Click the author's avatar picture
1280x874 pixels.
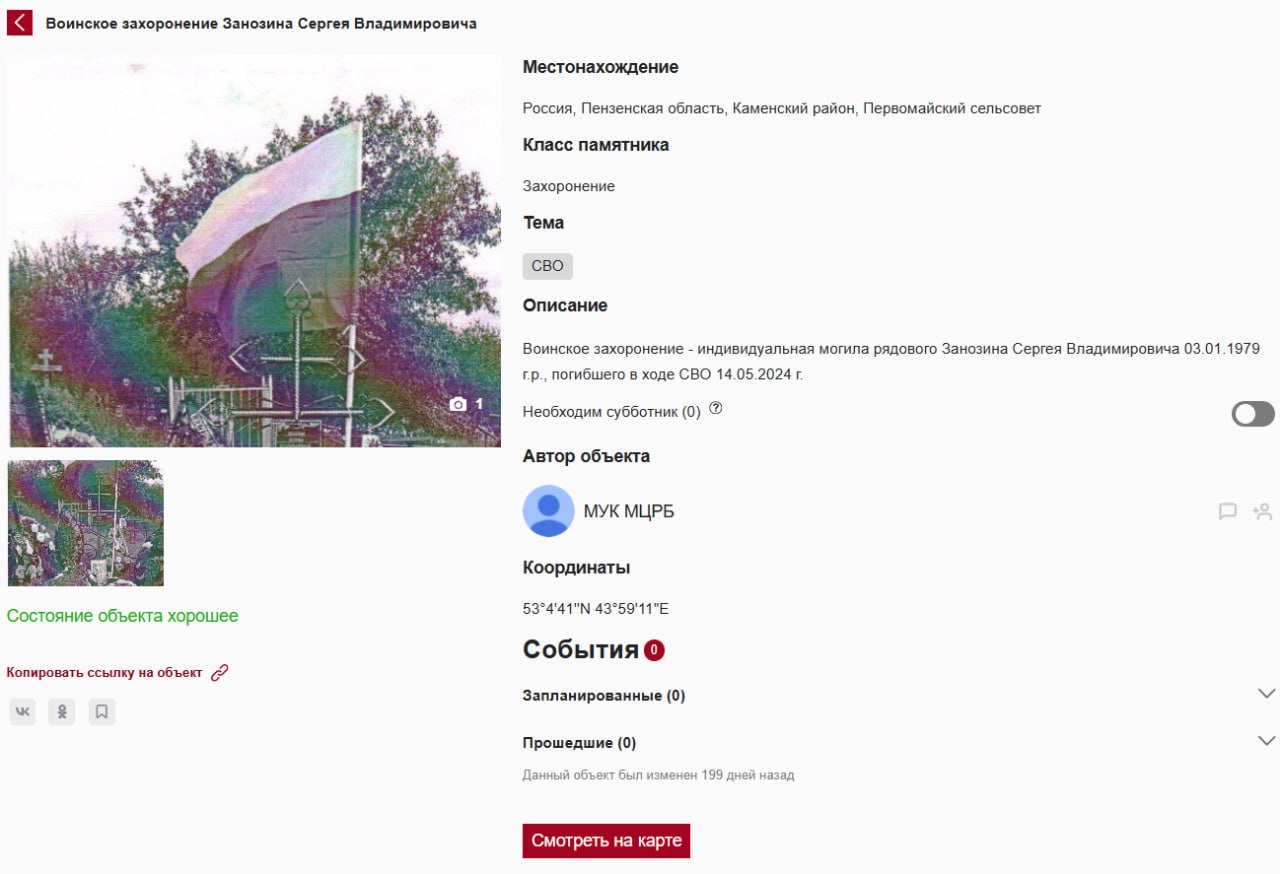549,511
